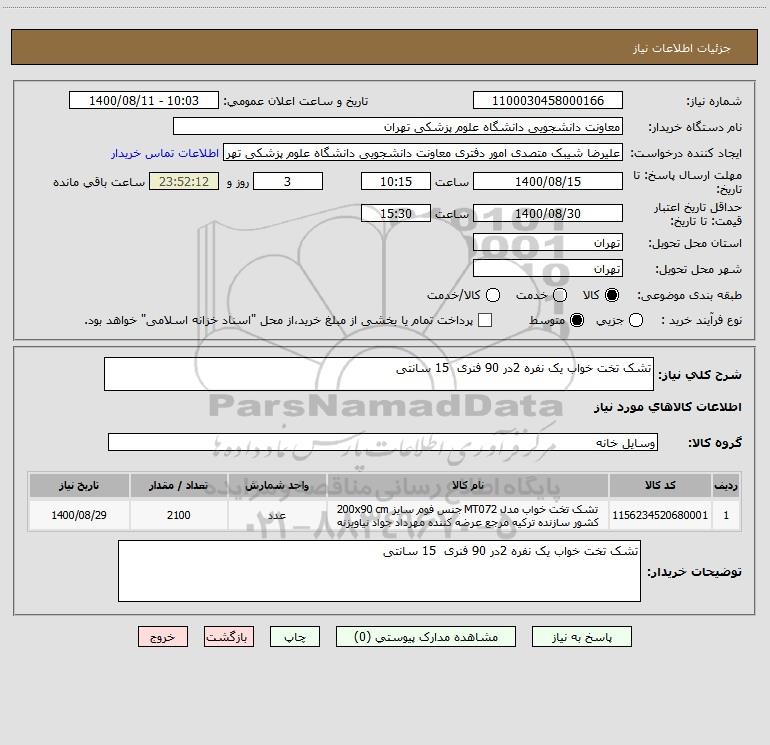The height and width of the screenshot is (745, 770).
Task: Click the بازگشت back button
Action: [x=229, y=636]
